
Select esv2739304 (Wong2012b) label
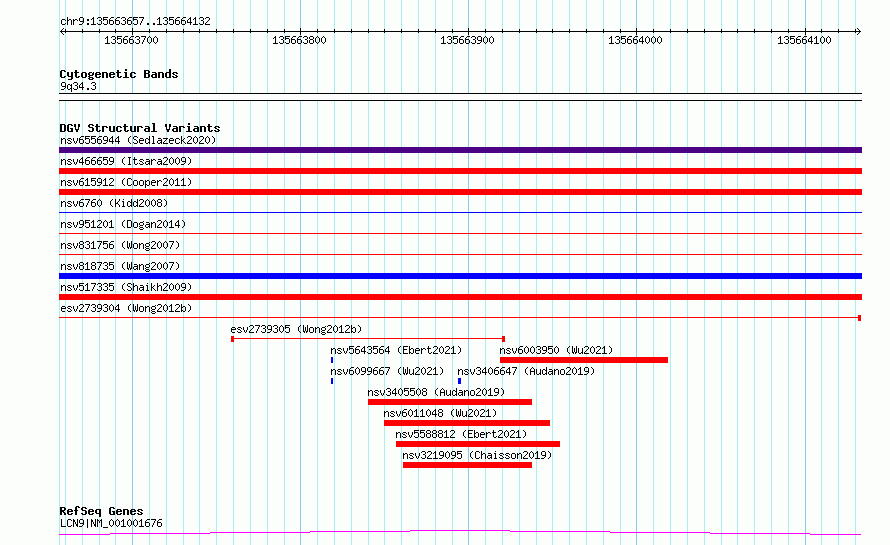(x=126, y=308)
